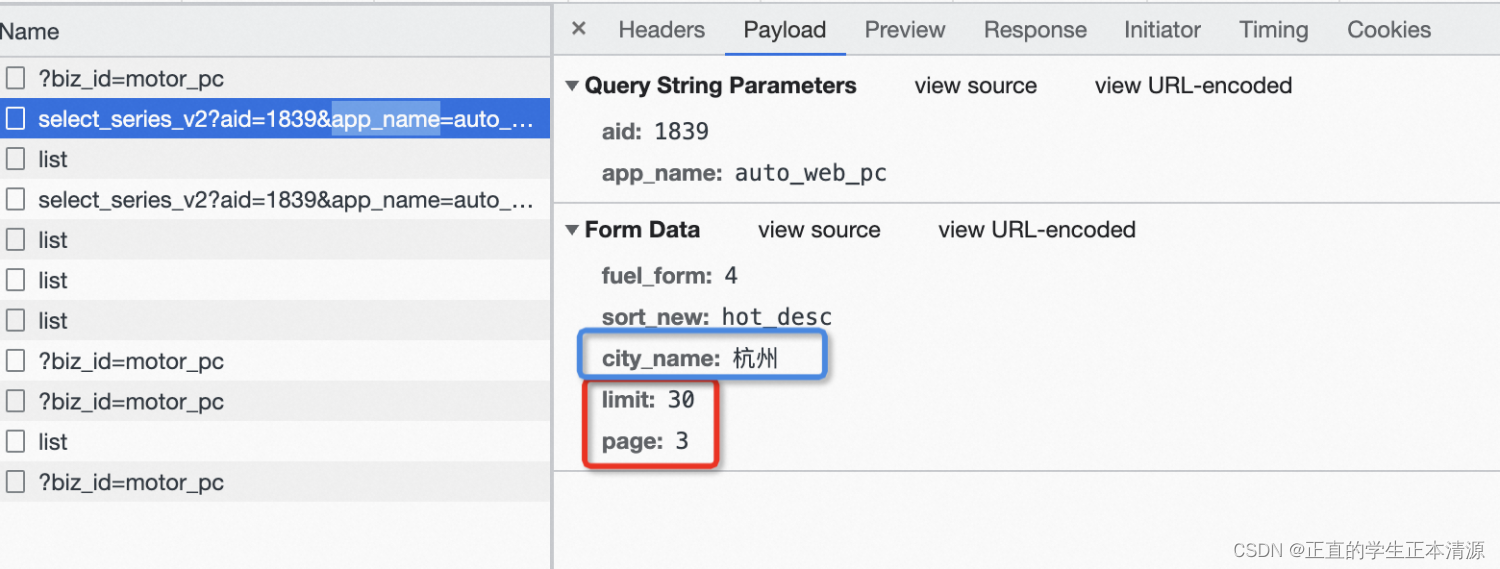Click the aid: 1839 parameter
The image size is (1500, 569).
(655, 131)
